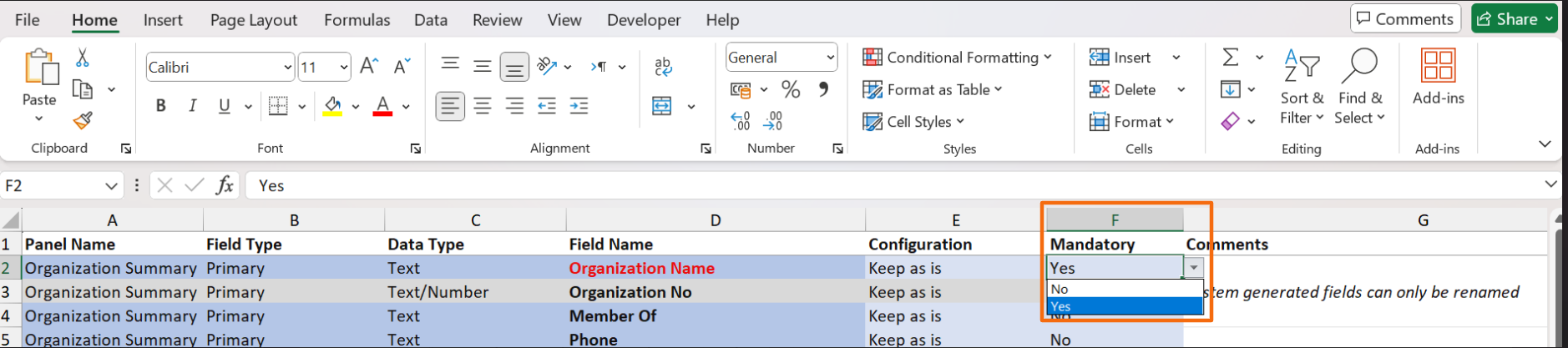Click the Cut scissors icon
The width and height of the screenshot is (1568, 348).
(83, 58)
